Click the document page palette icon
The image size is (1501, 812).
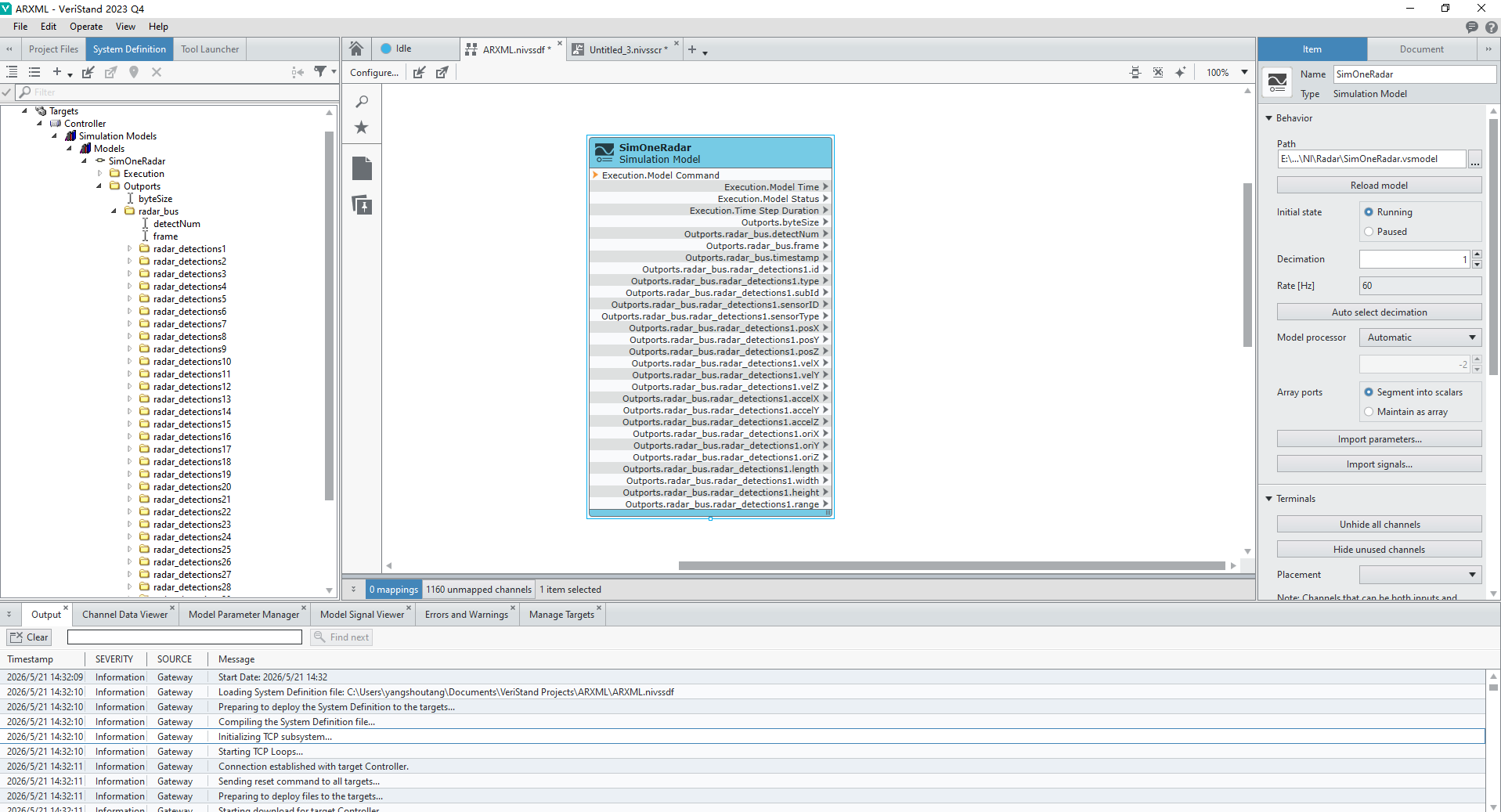(x=362, y=168)
